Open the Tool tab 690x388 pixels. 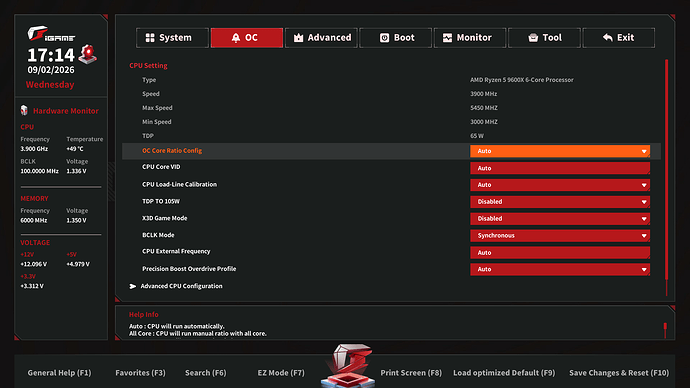[x=544, y=38]
